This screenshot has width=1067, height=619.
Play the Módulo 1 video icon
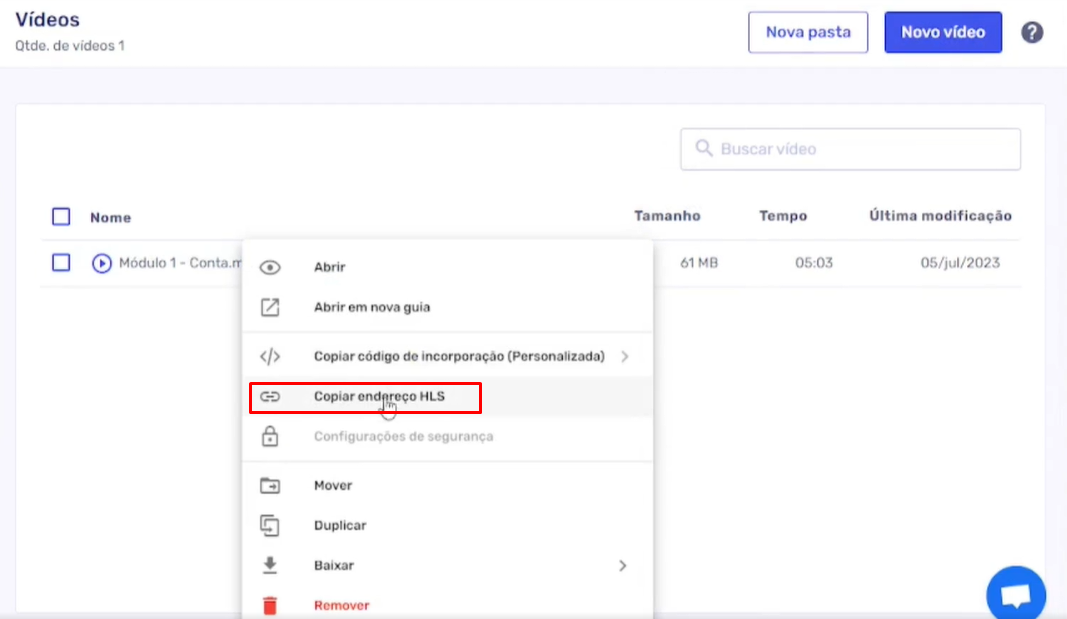[x=101, y=264]
